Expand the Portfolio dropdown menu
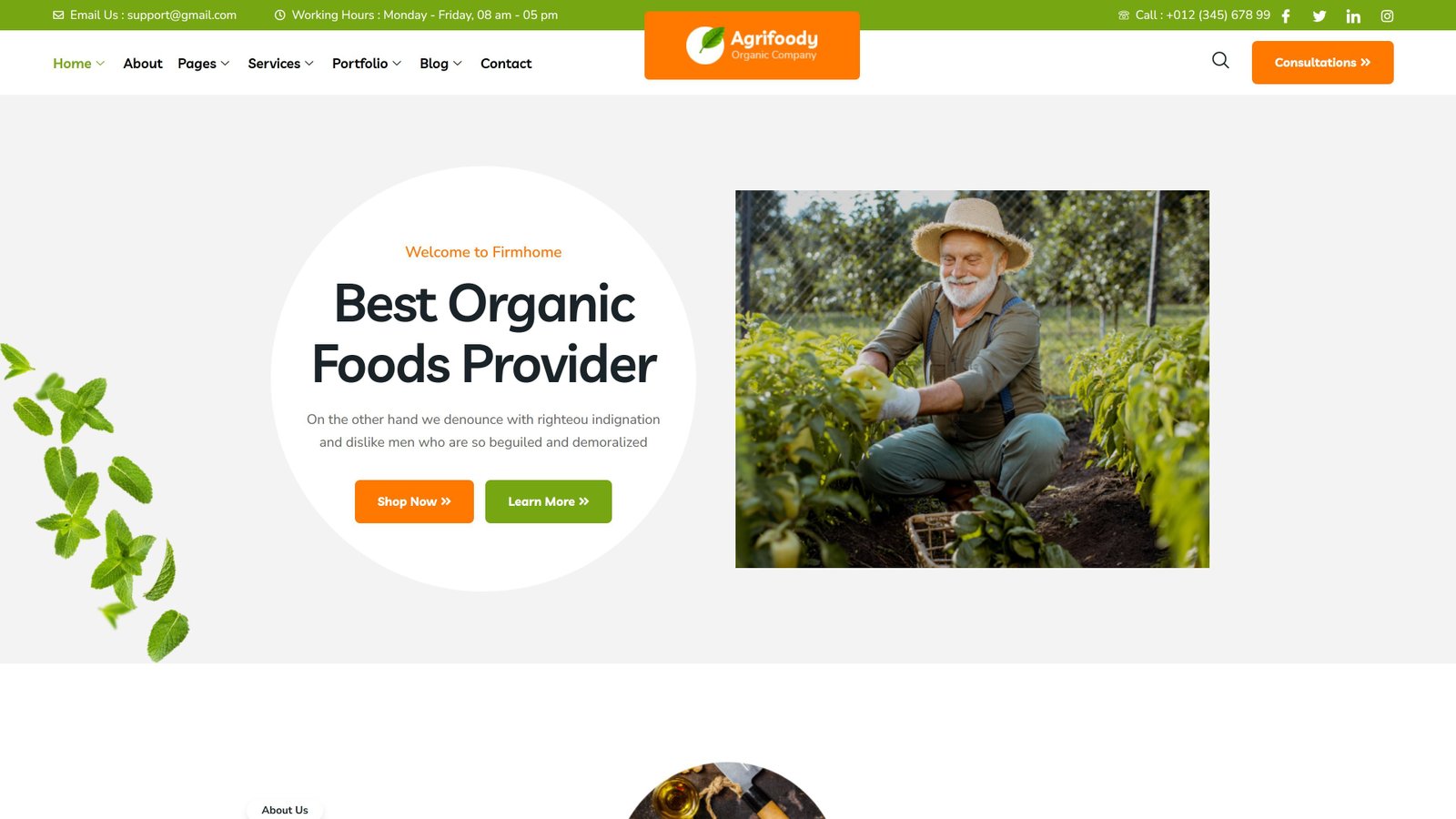 367,64
